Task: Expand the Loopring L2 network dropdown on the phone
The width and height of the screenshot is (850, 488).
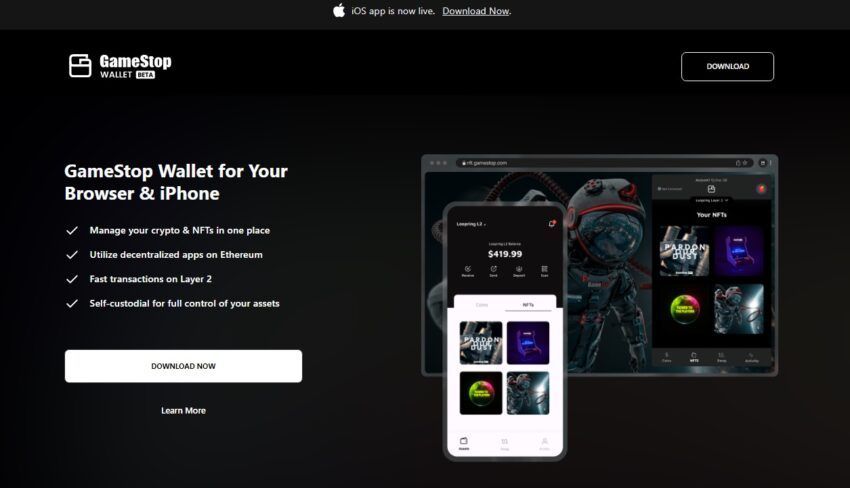Action: click(471, 224)
